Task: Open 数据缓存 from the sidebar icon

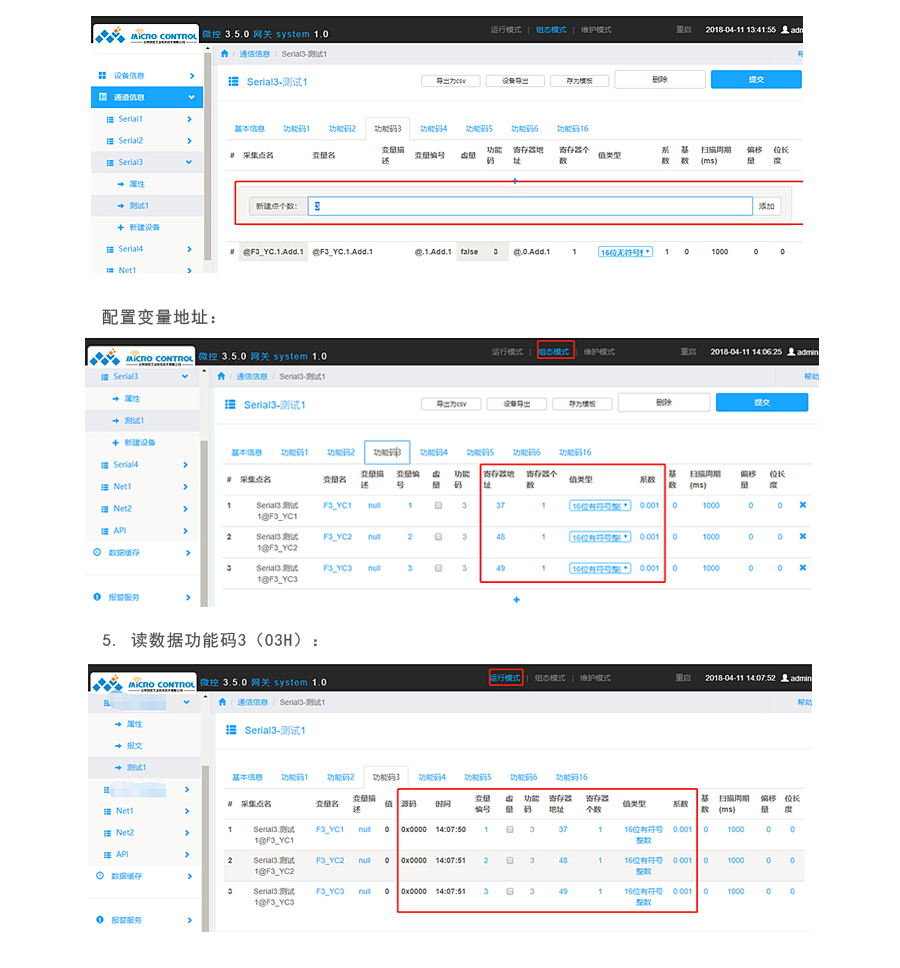Action: click(97, 552)
